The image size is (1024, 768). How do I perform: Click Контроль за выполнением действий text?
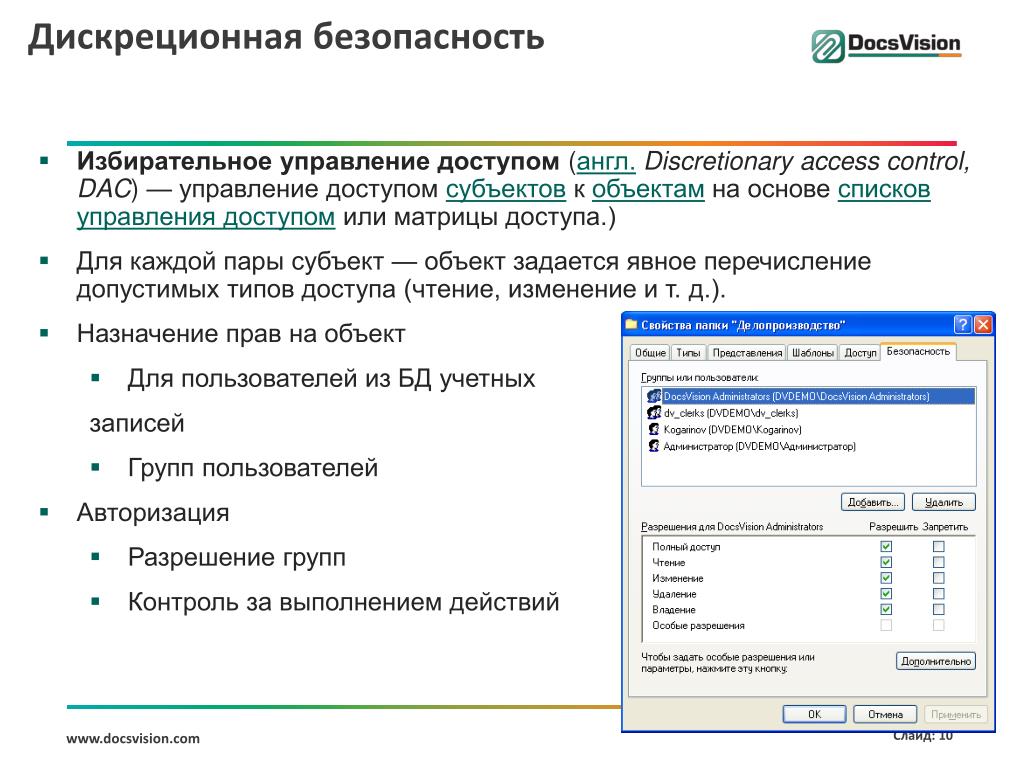click(x=344, y=602)
